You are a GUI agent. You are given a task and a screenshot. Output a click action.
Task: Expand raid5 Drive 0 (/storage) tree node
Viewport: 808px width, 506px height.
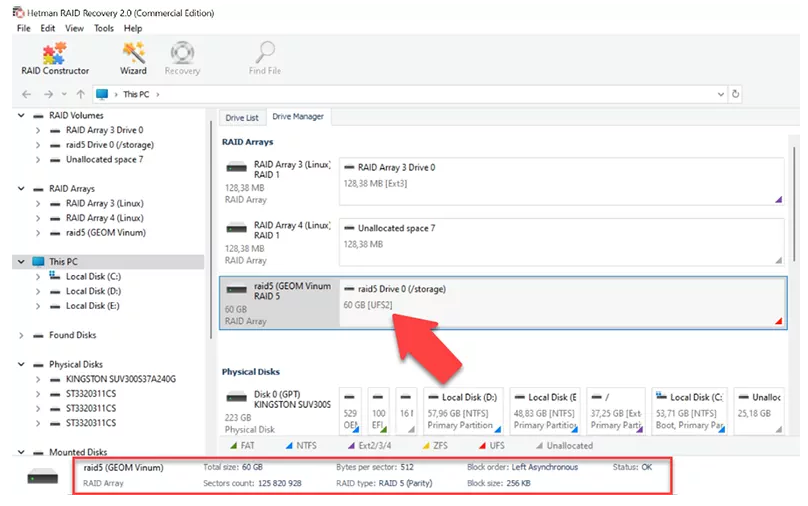[x=38, y=145]
